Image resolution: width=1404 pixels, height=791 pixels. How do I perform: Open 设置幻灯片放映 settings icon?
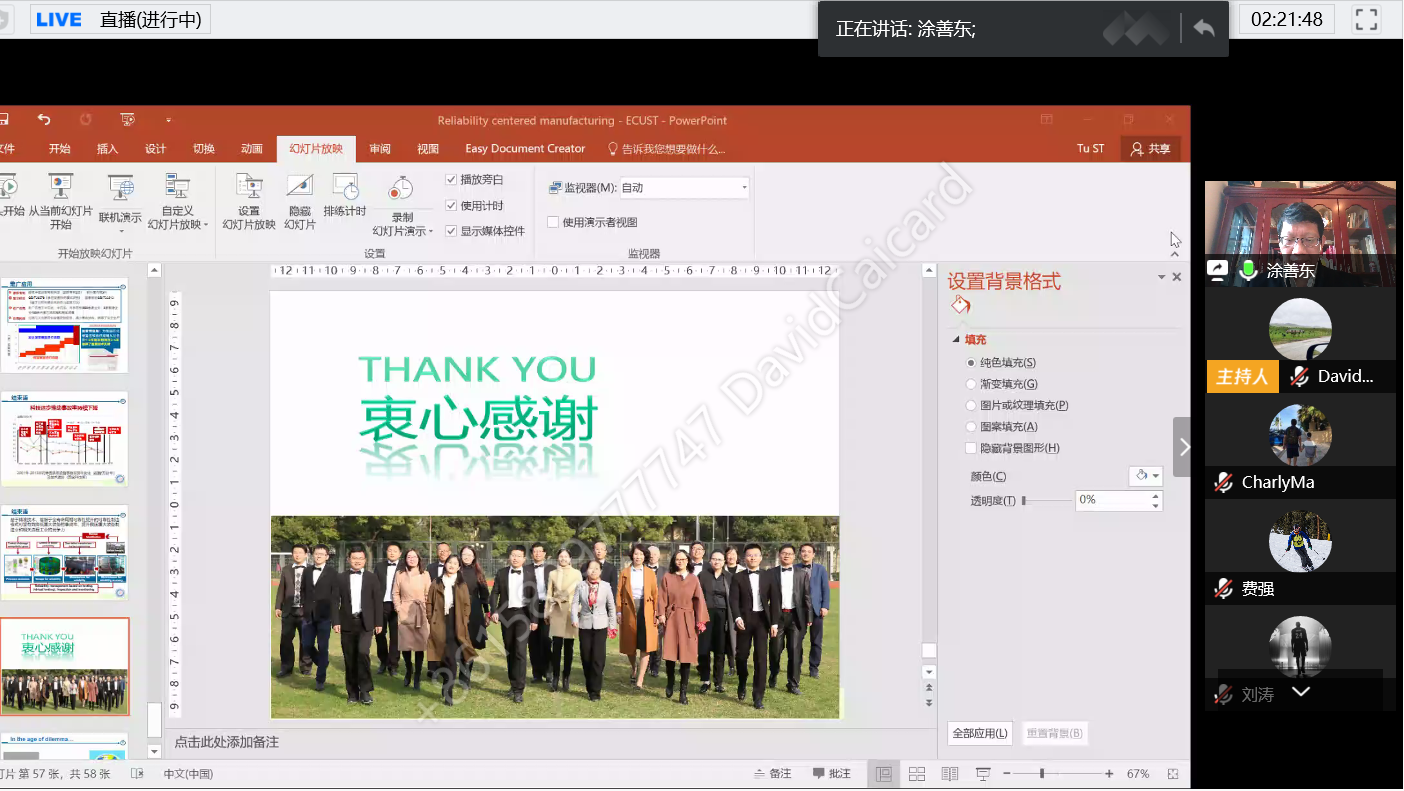pyautogui.click(x=249, y=188)
